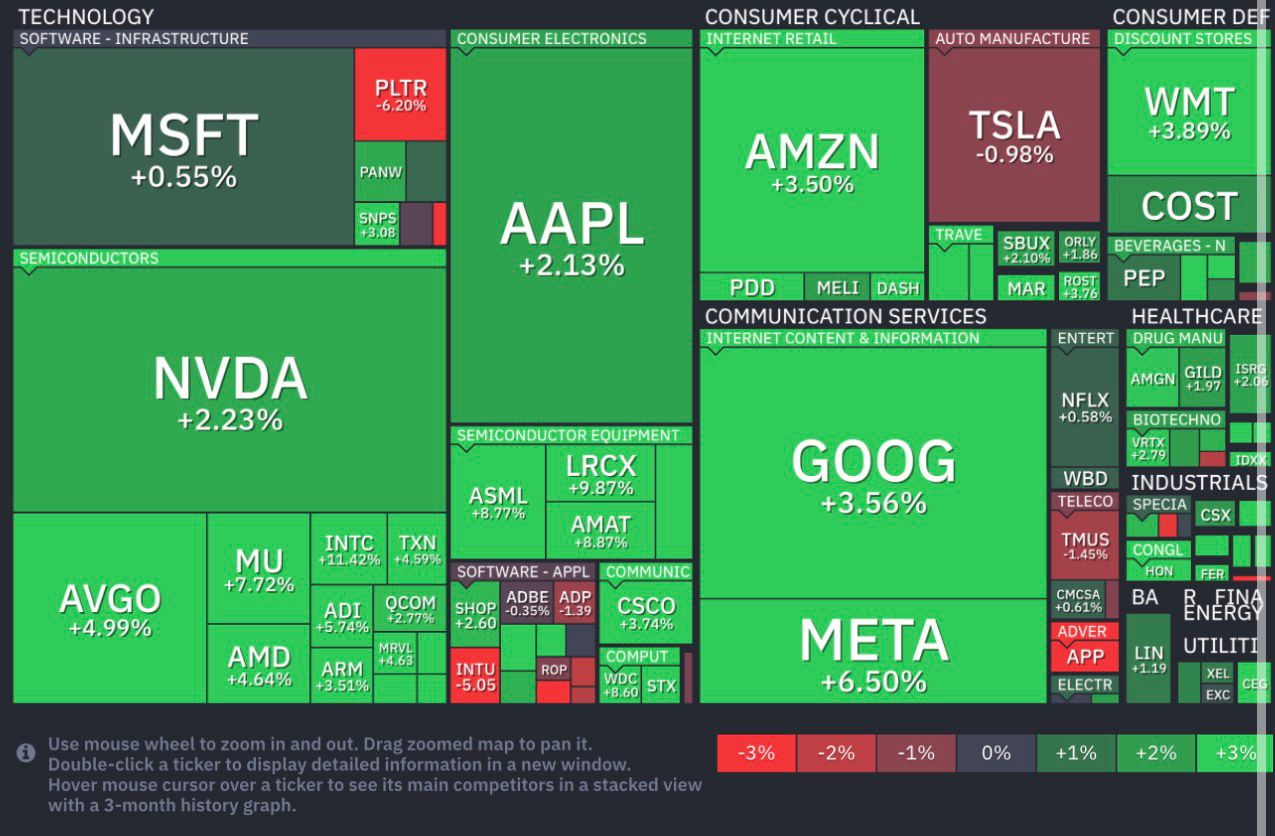Open the TSLA -0.98% tile
Image resolution: width=1275 pixels, height=836 pixels.
1014,137
